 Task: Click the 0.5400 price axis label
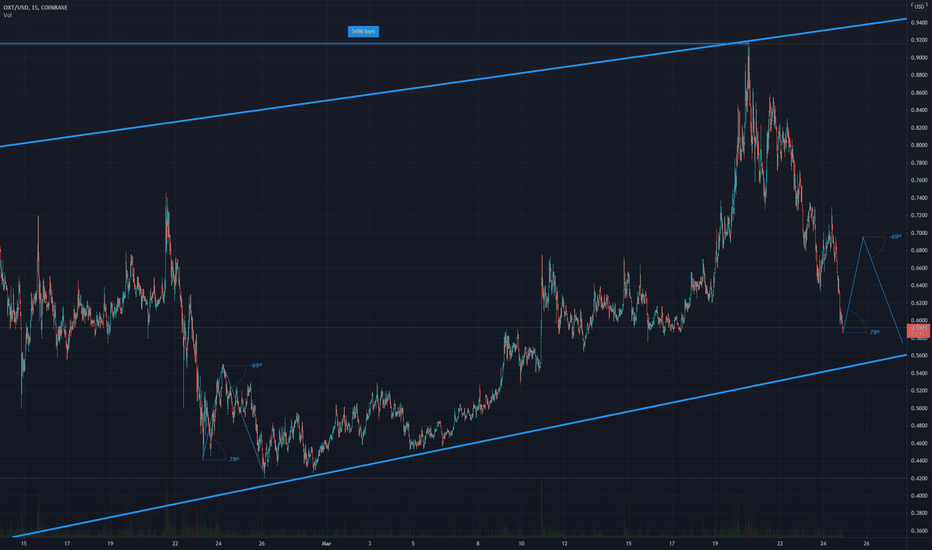919,373
